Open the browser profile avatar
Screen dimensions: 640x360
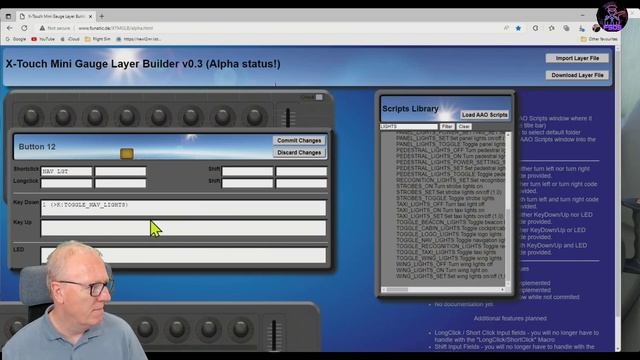pyautogui.click(x=596, y=28)
